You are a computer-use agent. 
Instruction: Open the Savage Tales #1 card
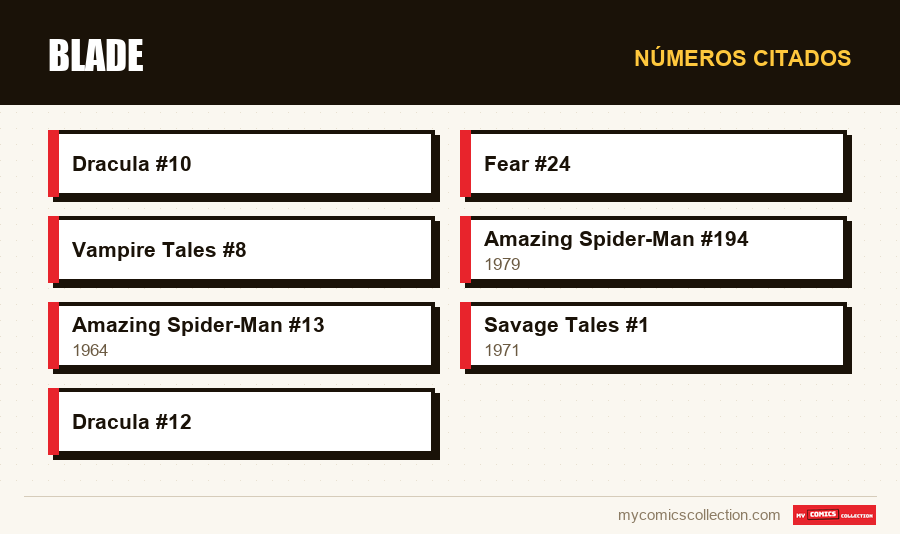click(x=654, y=336)
